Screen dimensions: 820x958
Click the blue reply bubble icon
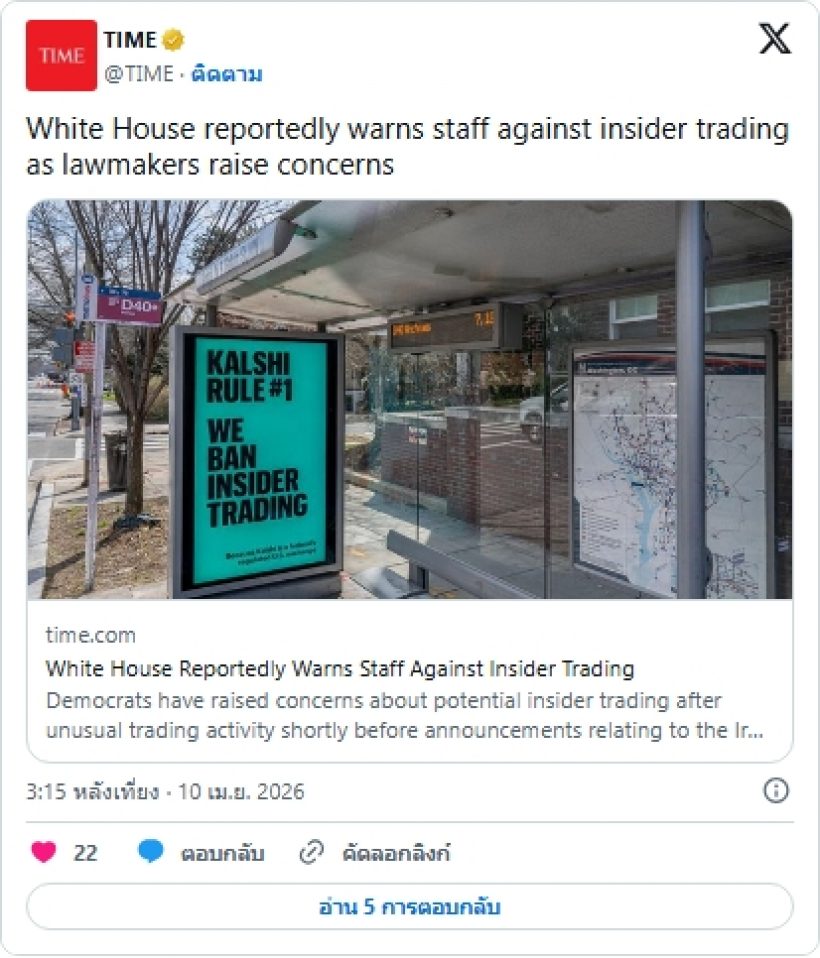tap(151, 851)
